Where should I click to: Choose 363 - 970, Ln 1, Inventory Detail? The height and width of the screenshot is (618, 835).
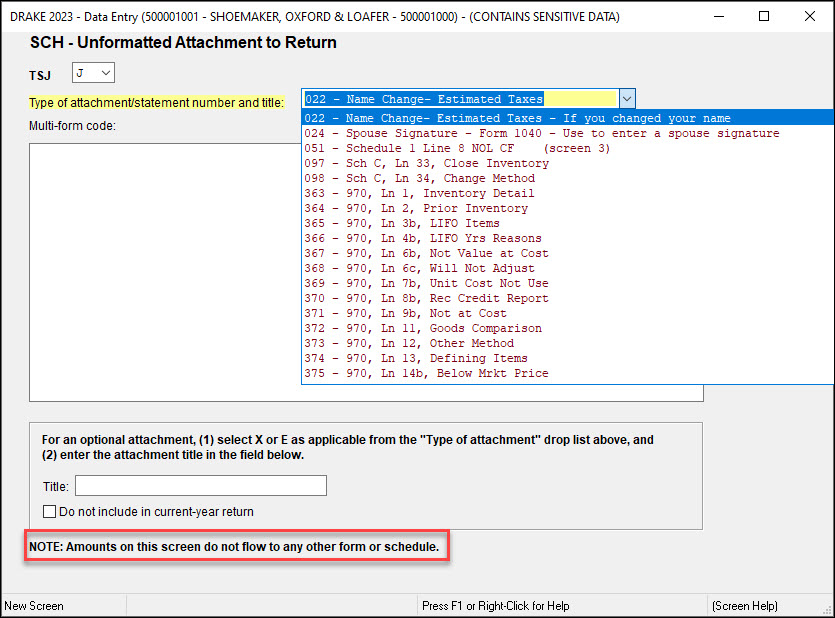568,193
